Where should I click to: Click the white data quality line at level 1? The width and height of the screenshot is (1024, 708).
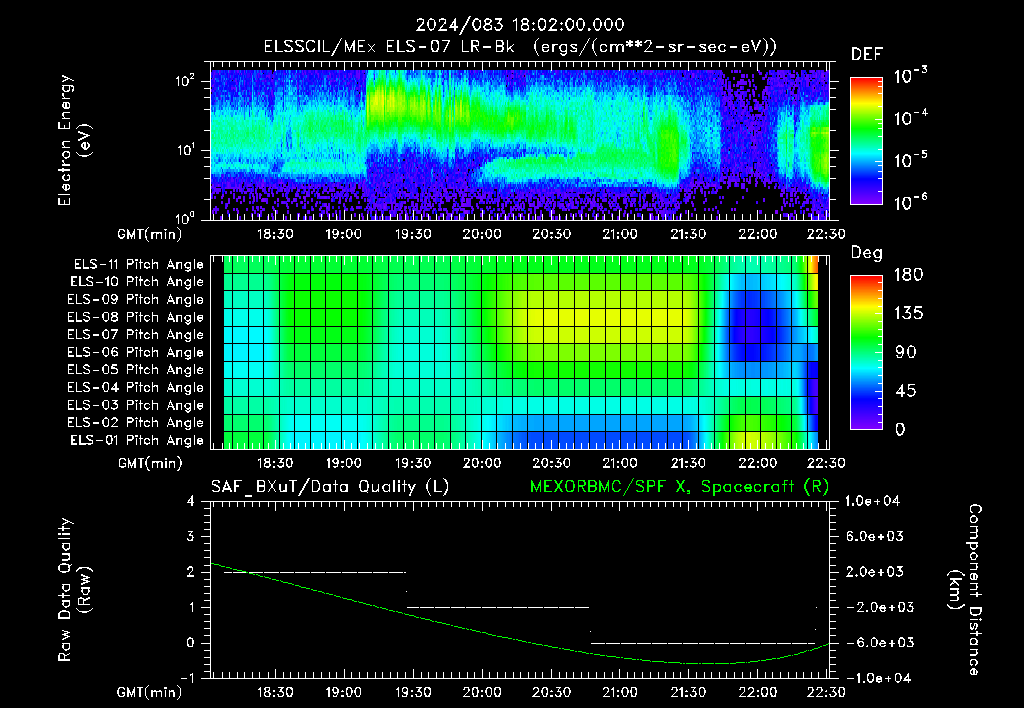498,607
